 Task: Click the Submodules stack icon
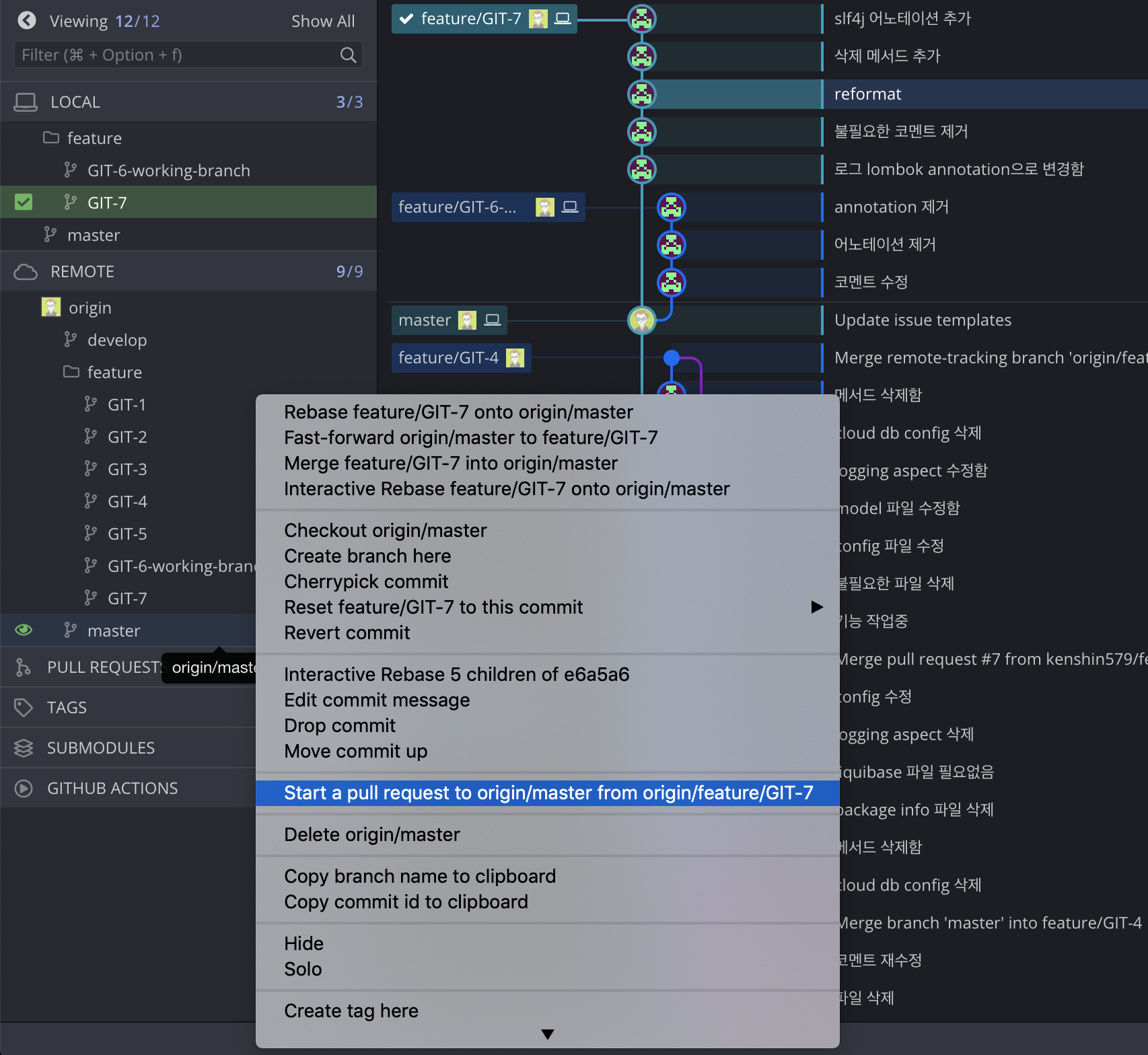24,748
